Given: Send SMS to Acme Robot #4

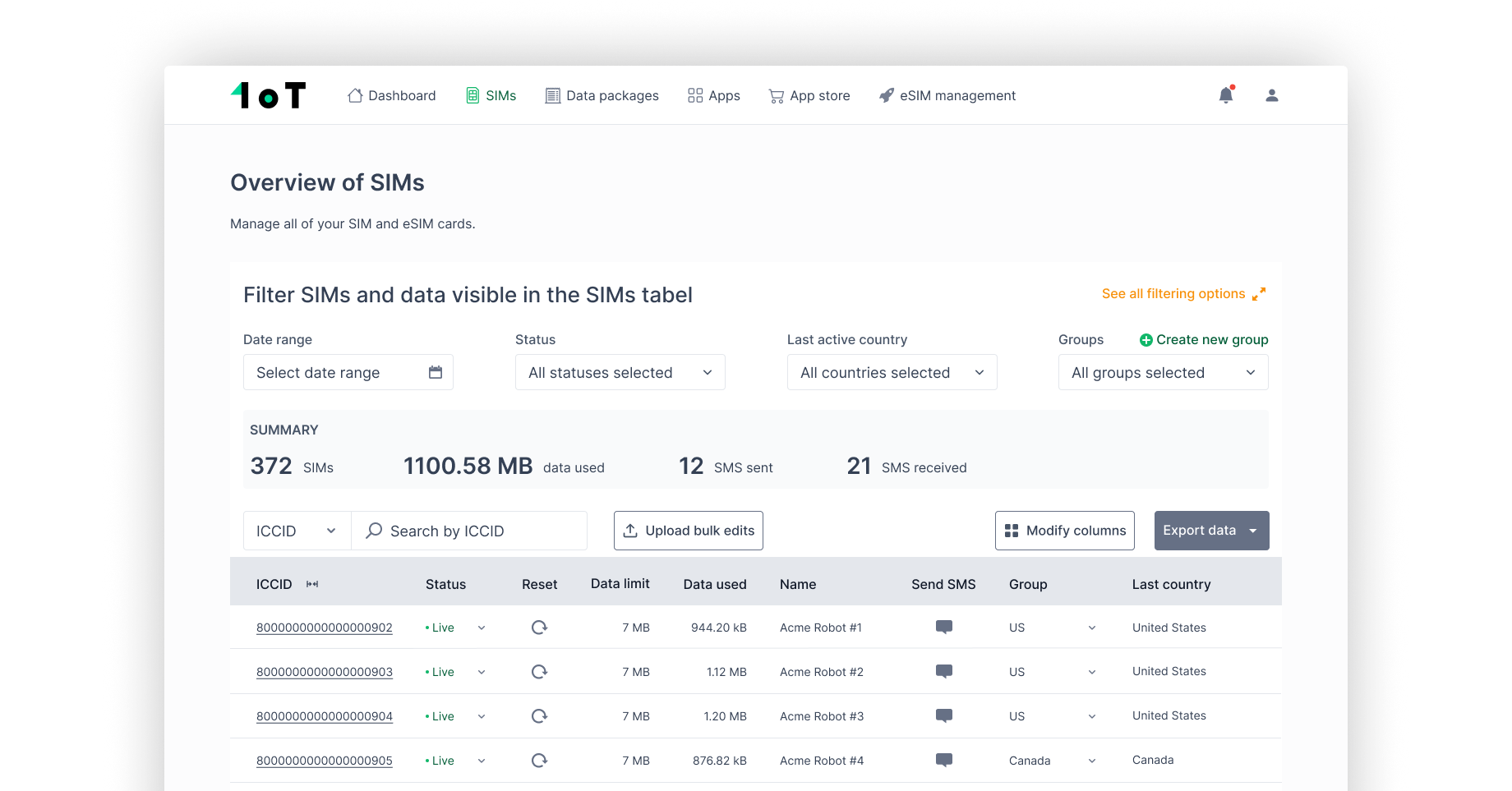Looking at the screenshot, I should [944, 761].
